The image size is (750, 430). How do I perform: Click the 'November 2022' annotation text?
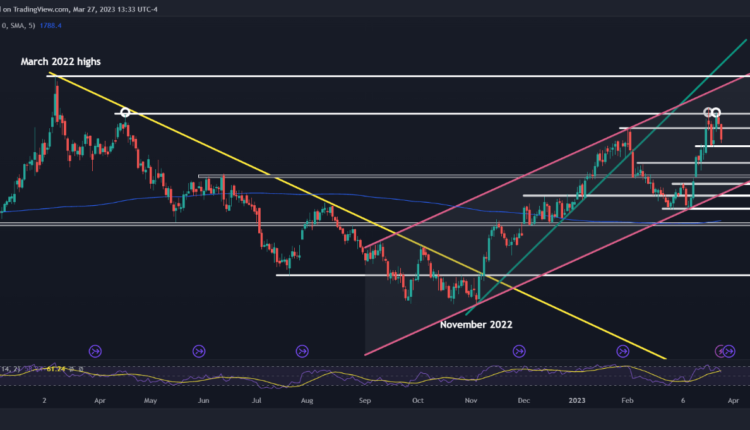coord(477,325)
